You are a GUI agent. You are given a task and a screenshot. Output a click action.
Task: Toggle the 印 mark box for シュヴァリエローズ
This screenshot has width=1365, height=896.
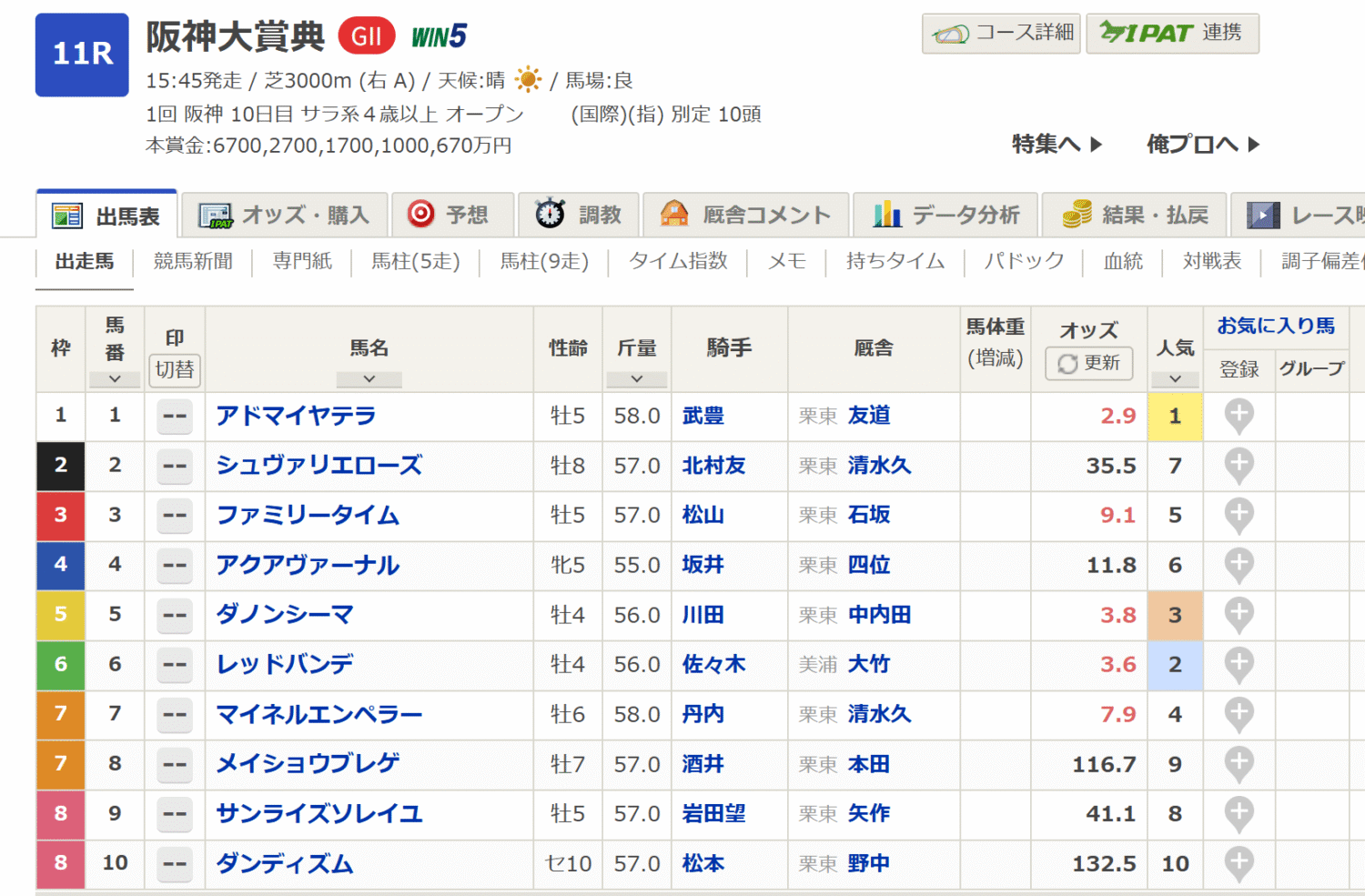coord(175,466)
